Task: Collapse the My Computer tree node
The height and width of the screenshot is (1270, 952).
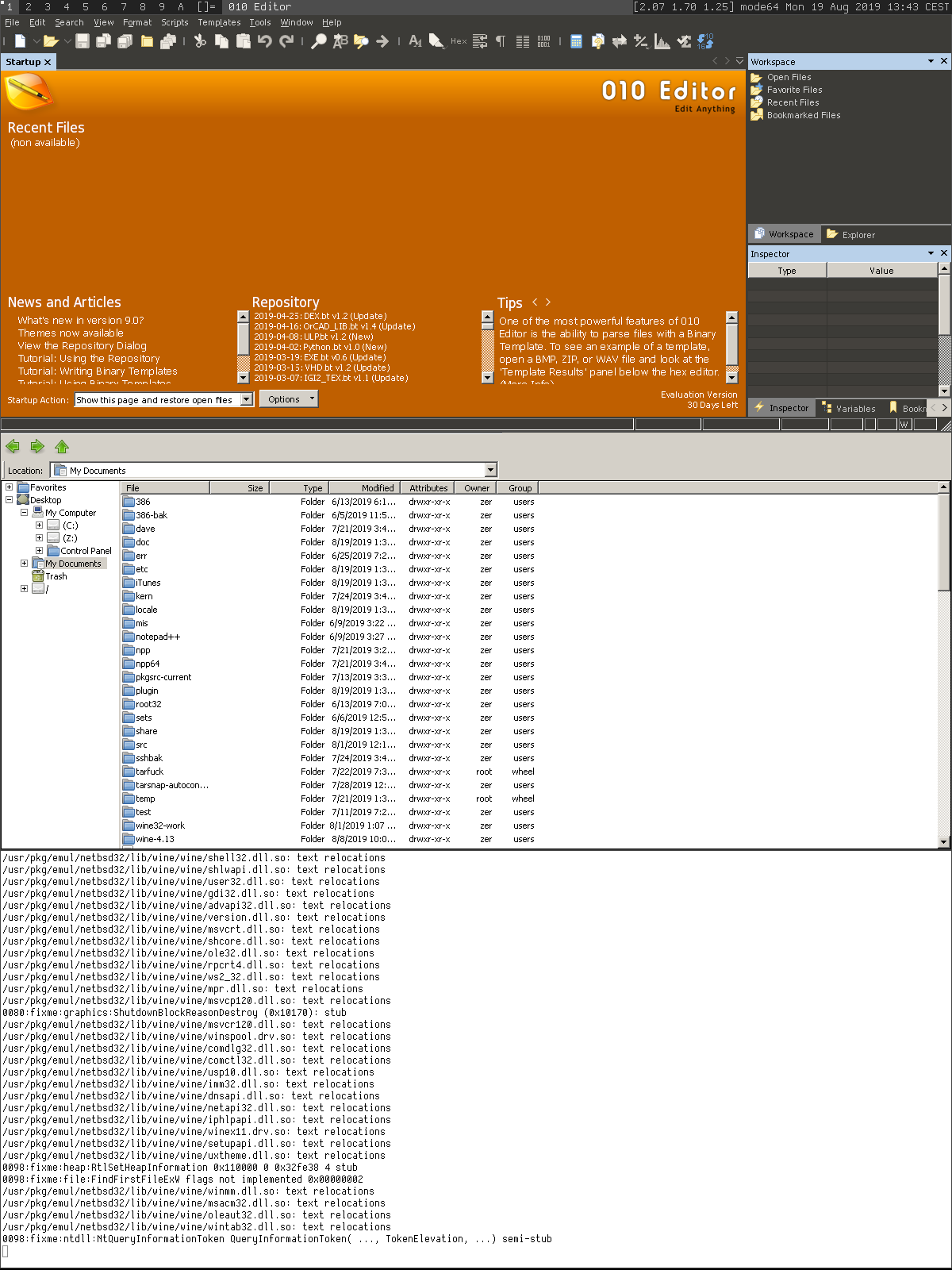Action: (24, 513)
